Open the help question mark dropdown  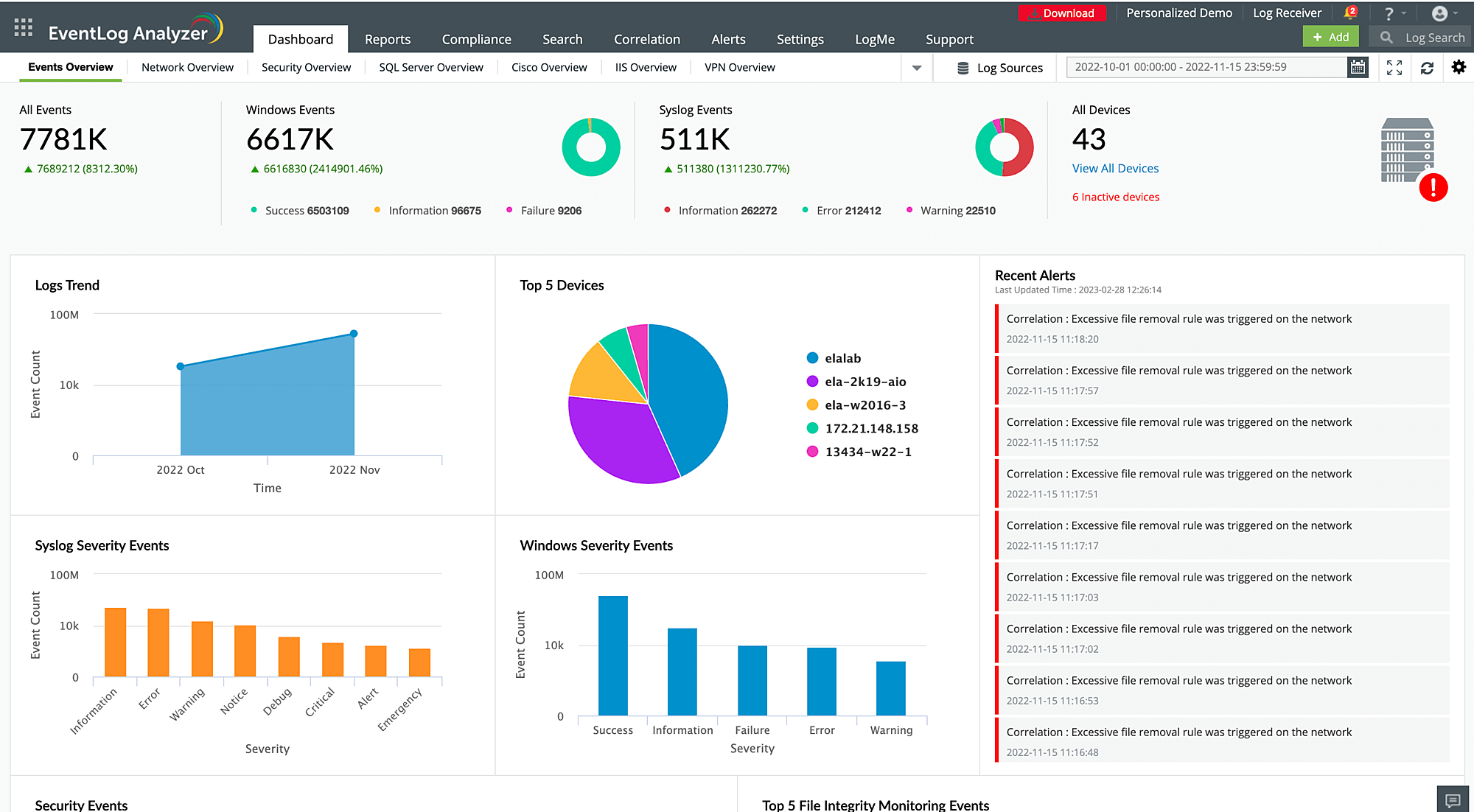pos(1390,13)
